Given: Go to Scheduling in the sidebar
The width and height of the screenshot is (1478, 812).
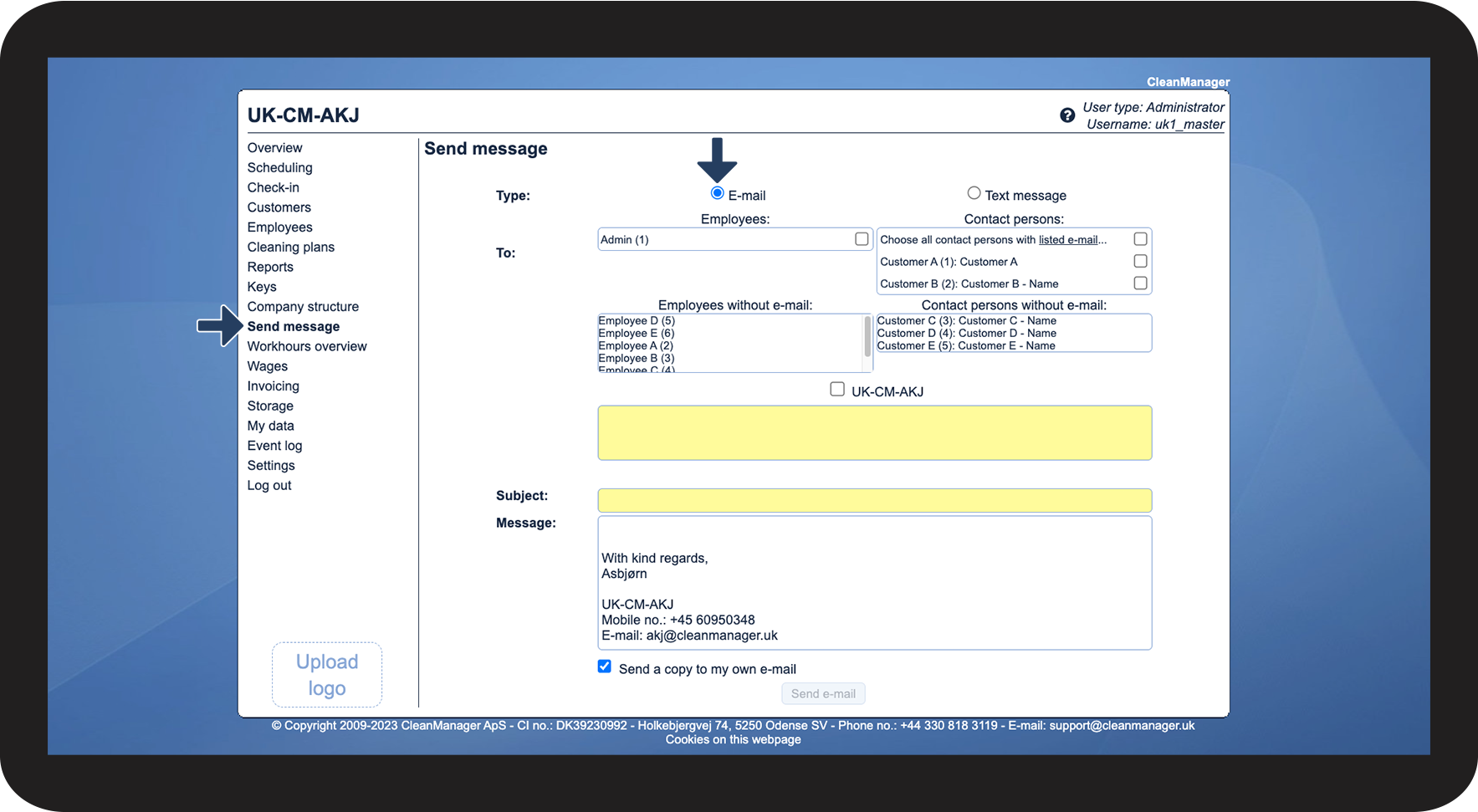Looking at the screenshot, I should tap(279, 168).
